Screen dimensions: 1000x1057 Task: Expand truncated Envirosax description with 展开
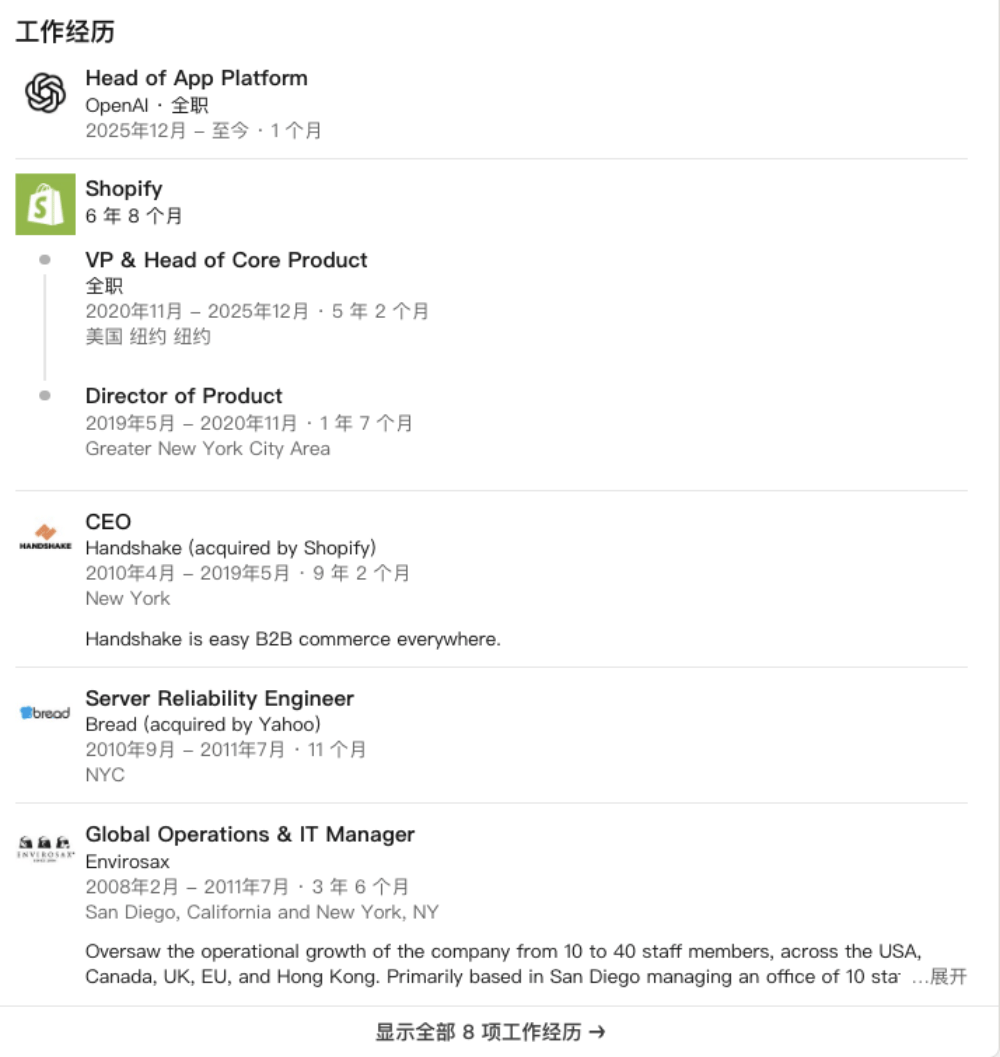pyautogui.click(x=948, y=977)
